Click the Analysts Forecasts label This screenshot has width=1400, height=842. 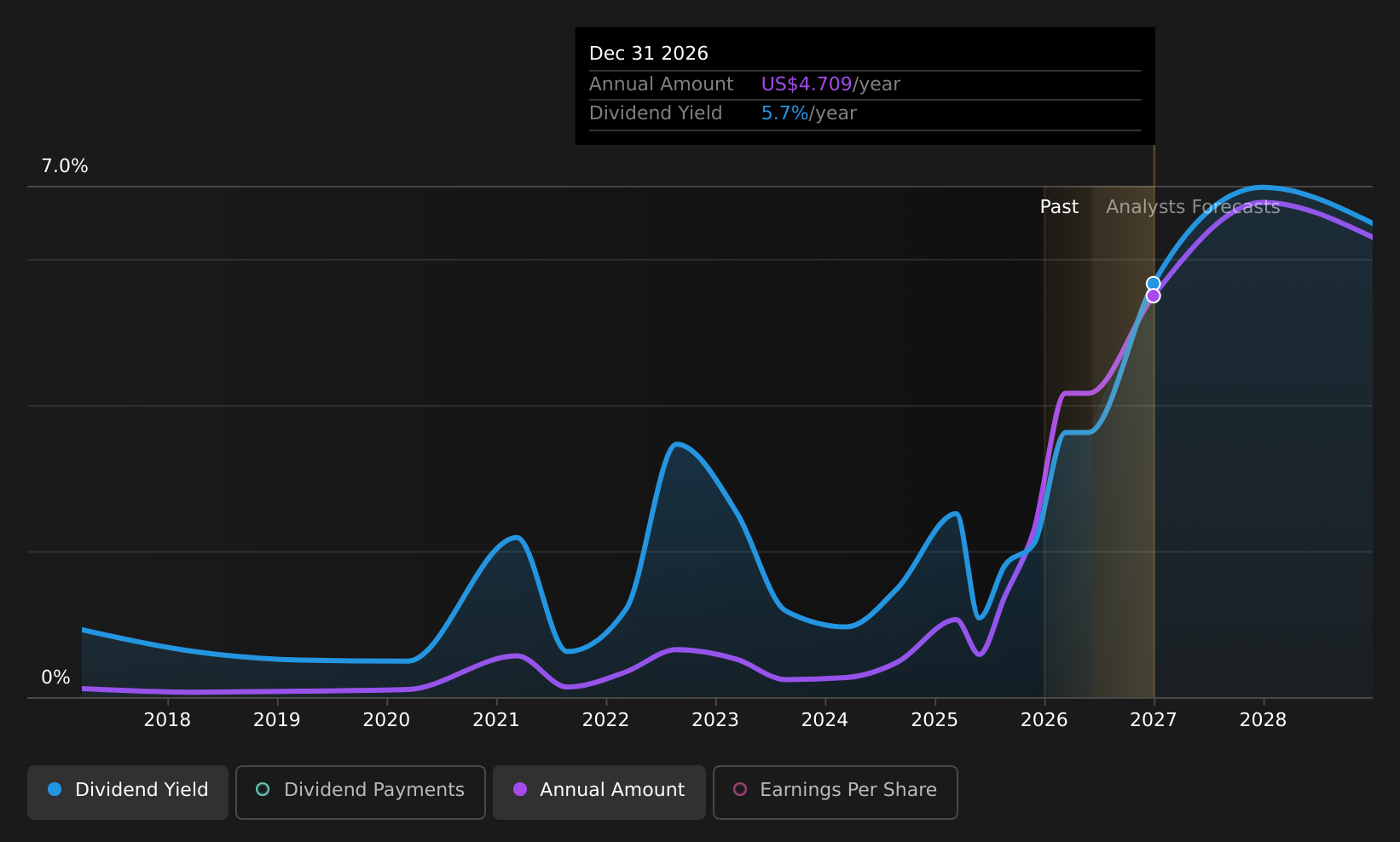(1193, 207)
